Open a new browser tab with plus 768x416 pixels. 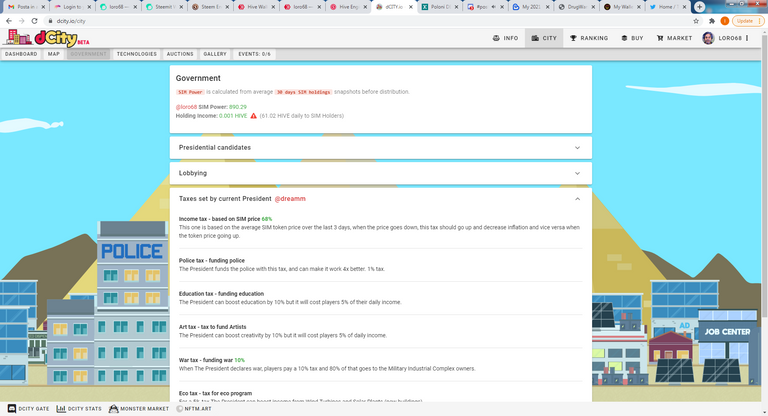pos(699,7)
